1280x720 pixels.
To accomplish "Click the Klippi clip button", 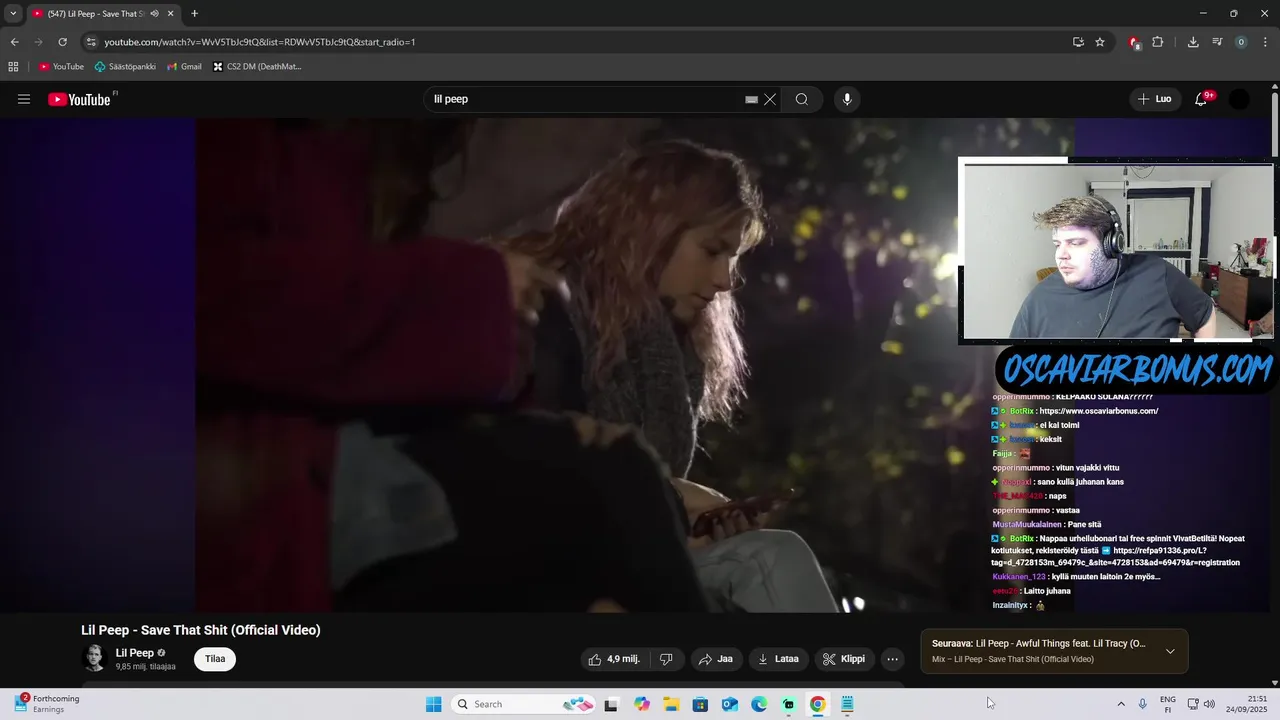I will coord(844,659).
